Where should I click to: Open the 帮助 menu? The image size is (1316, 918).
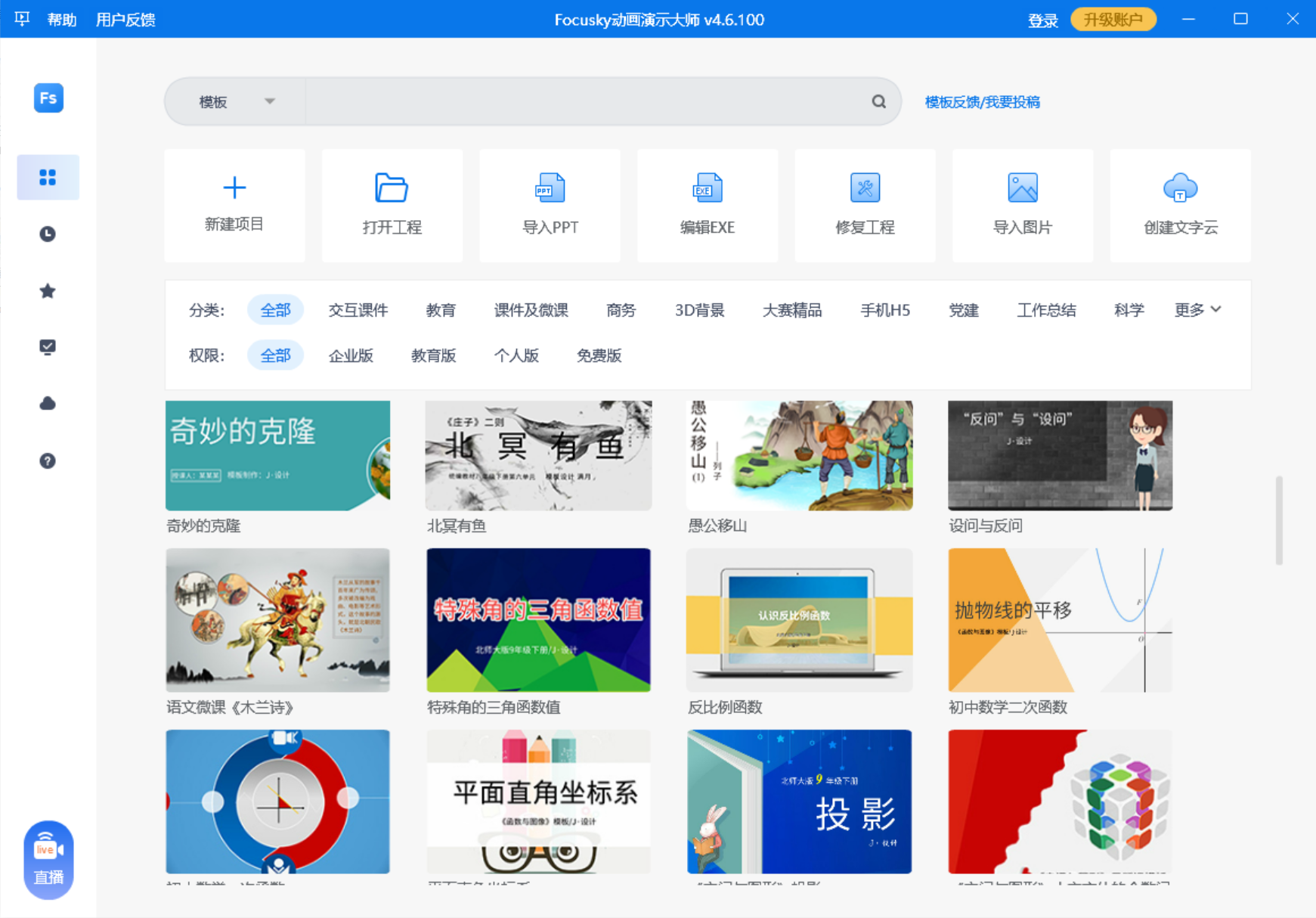point(62,20)
